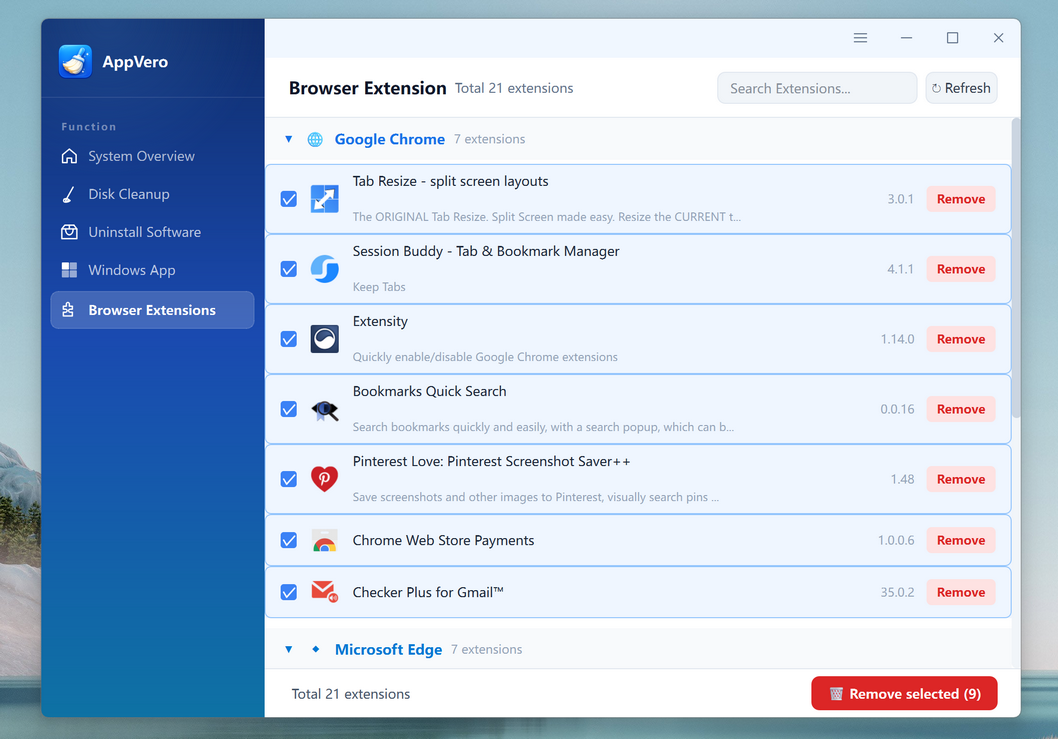Viewport: 1058px width, 739px height.
Task: Click the Pinterest Love title text
Action: pos(491,462)
